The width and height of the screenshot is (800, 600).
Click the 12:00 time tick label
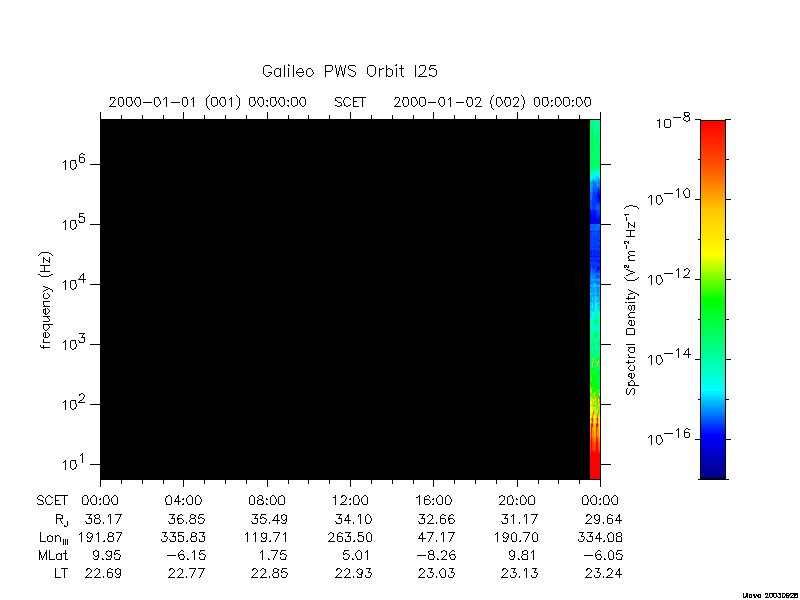click(350, 501)
